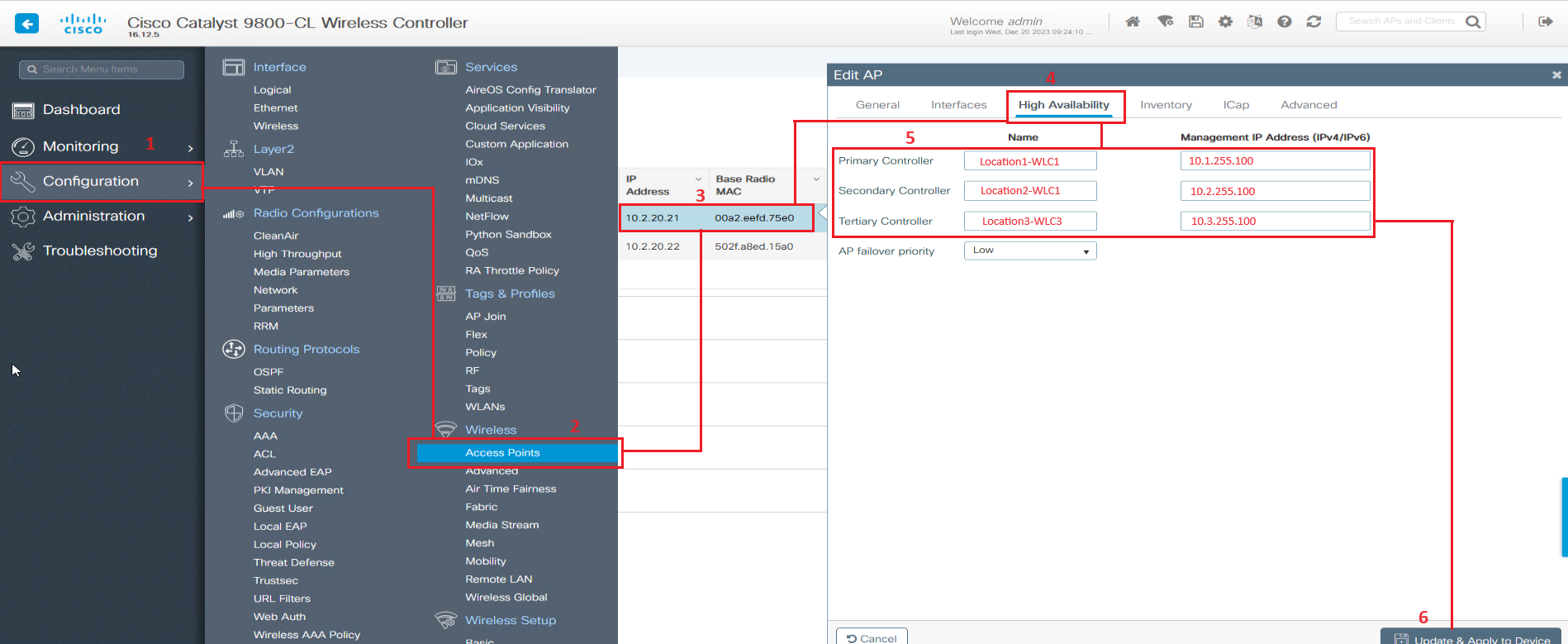This screenshot has width=1568, height=644.
Task: Click the Wireless section wifi icon
Action: 446,429
